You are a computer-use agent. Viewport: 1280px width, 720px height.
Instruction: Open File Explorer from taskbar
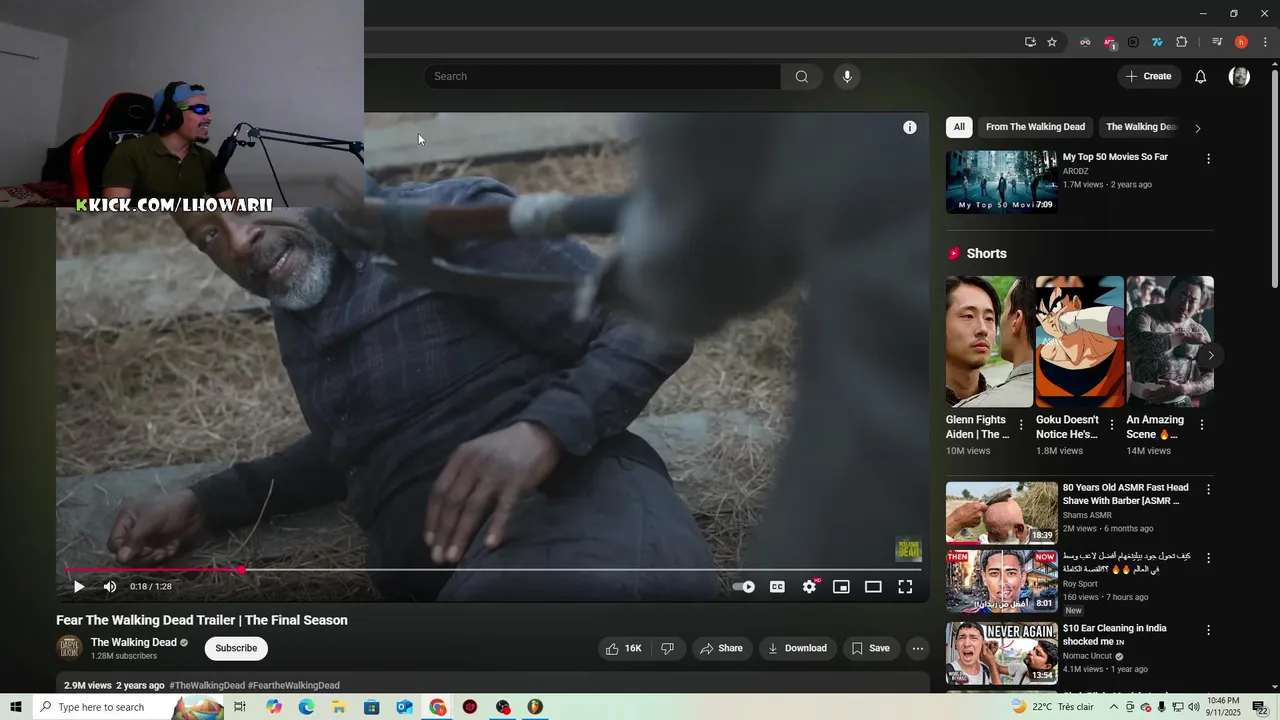[x=339, y=707]
